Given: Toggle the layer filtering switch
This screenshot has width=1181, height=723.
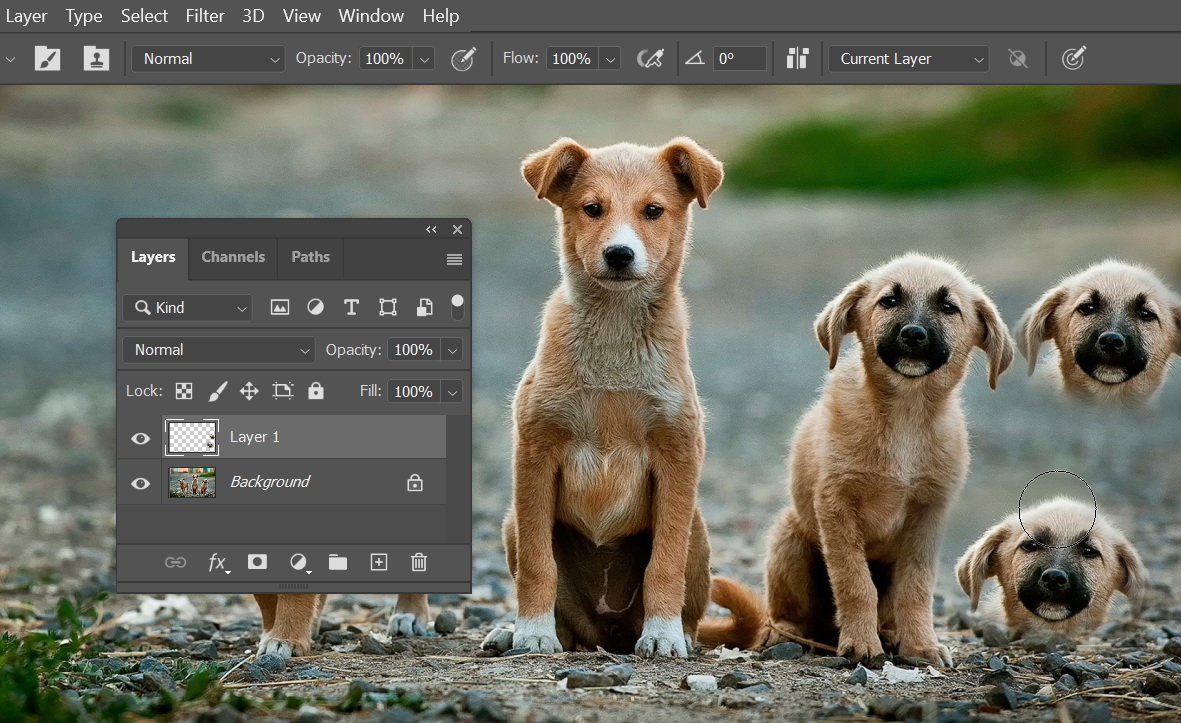Looking at the screenshot, I should click(x=457, y=306).
